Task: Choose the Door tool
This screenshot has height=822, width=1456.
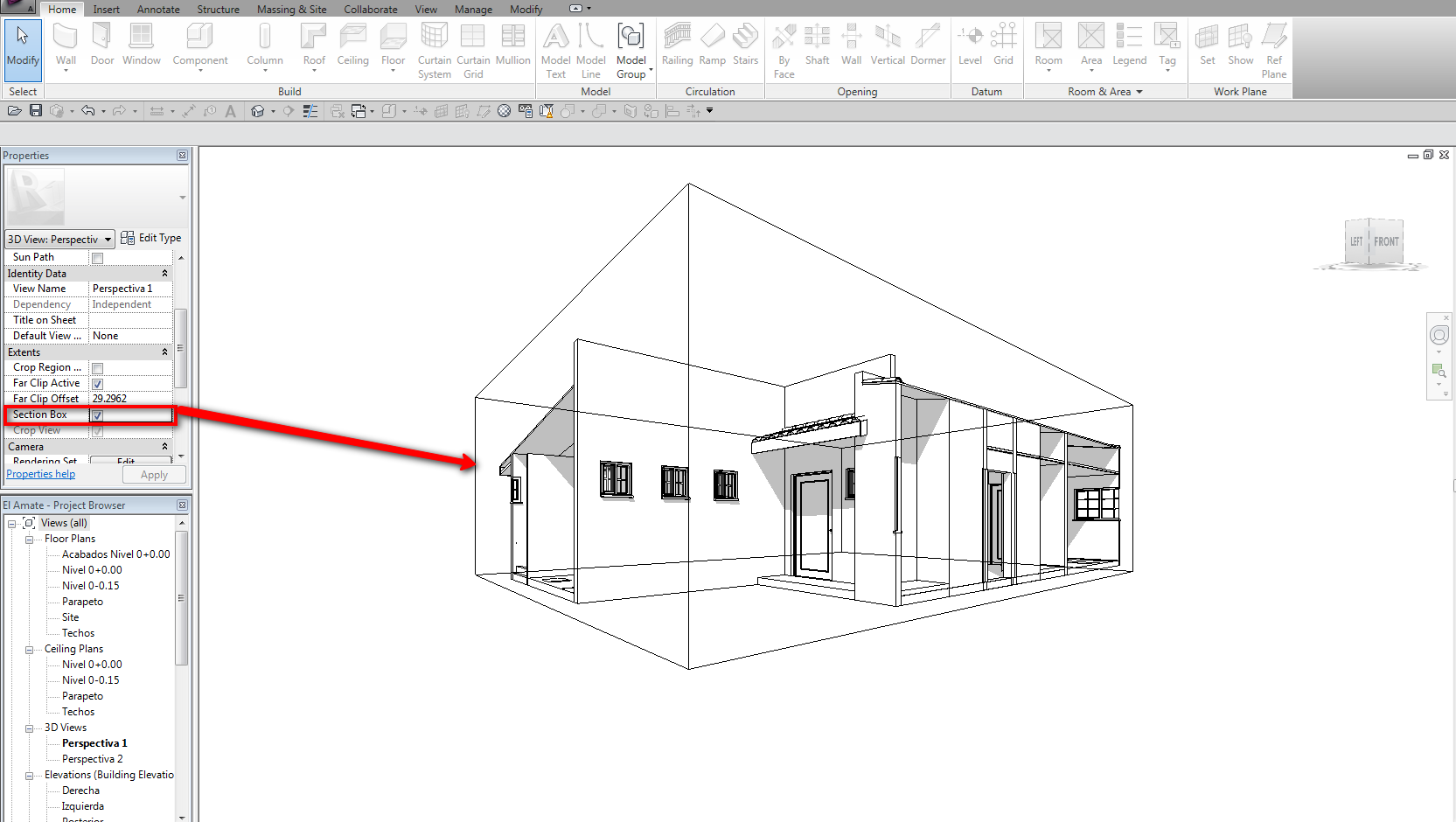Action: [102, 45]
